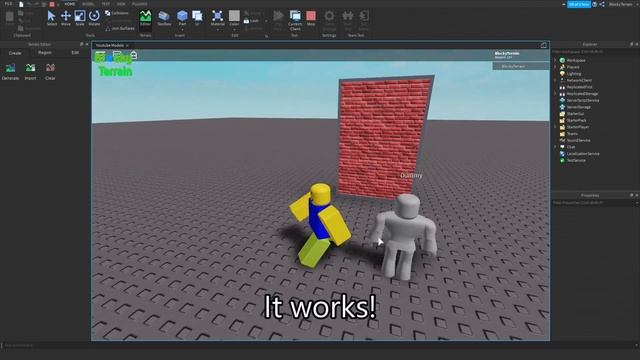Screen dimensions: 640x360
Task: Select LocalizationService in Explorer
Action: (583, 154)
